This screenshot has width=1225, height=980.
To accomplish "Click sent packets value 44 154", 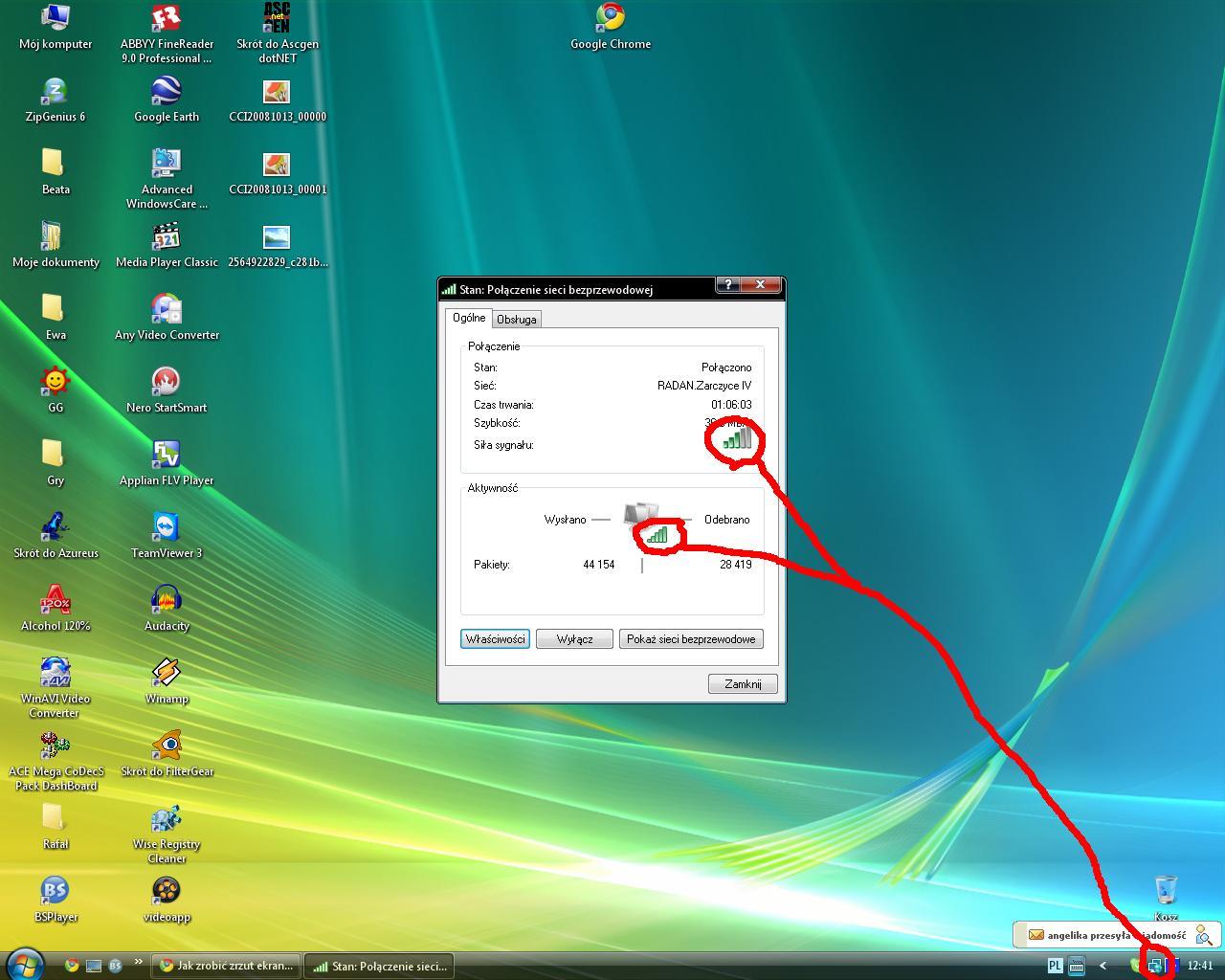I will 599,565.
